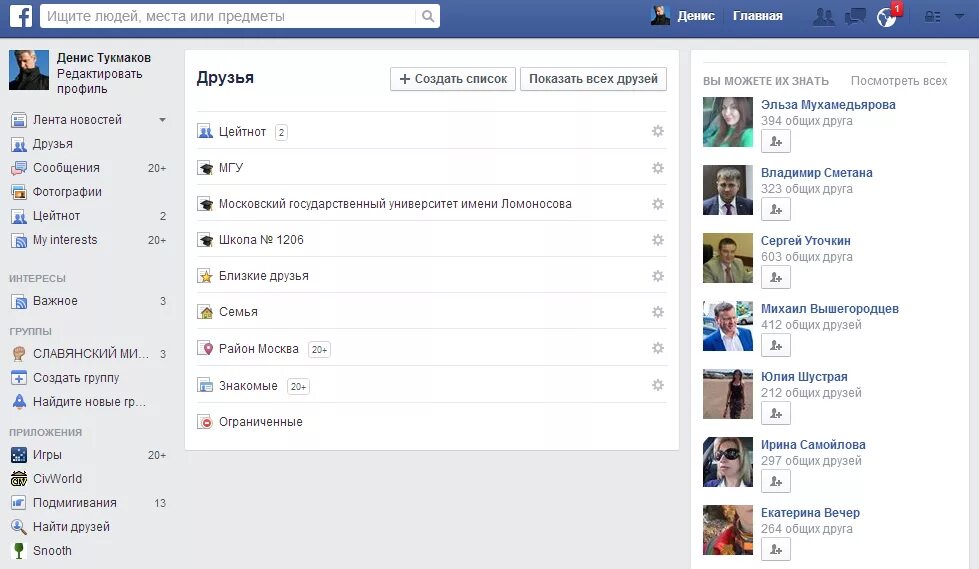Screen dimensions: 979x569
Task: Open СЛАВЯНСКИЙ МИ... group
Action: coord(91,354)
